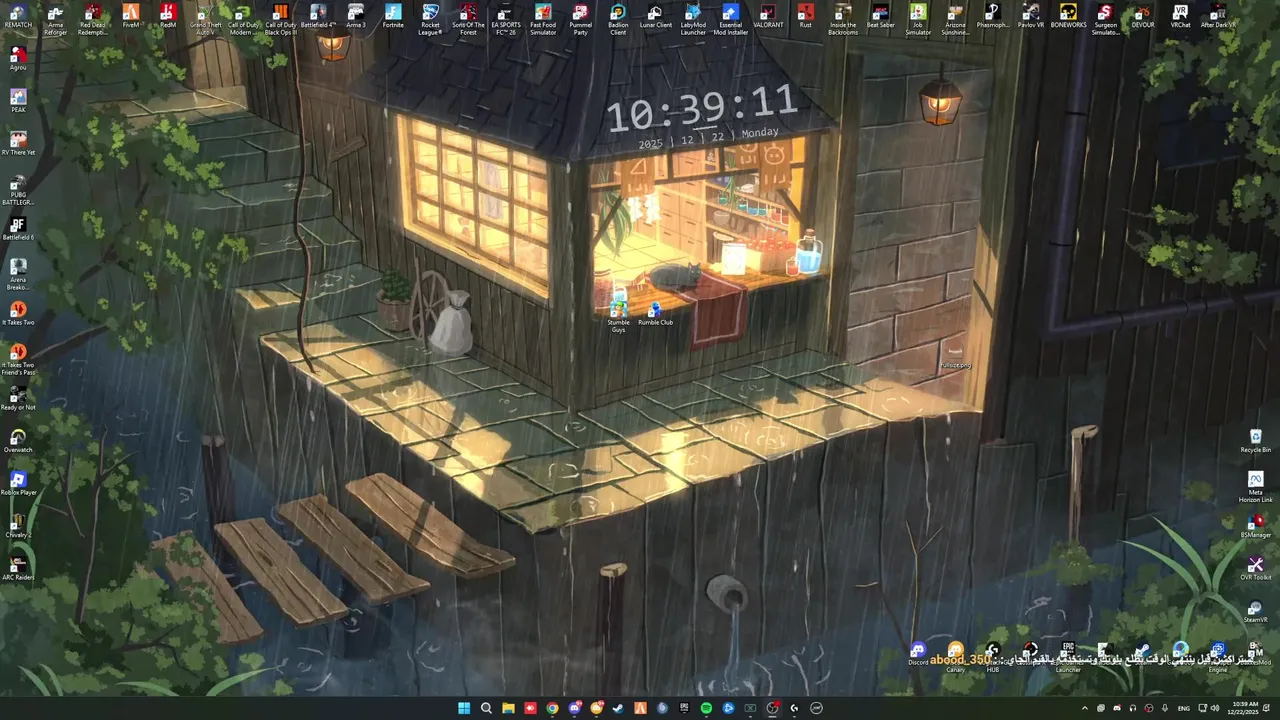Select It Takes Two Friend's Pass
This screenshot has height=720, width=1280.
tap(18, 359)
